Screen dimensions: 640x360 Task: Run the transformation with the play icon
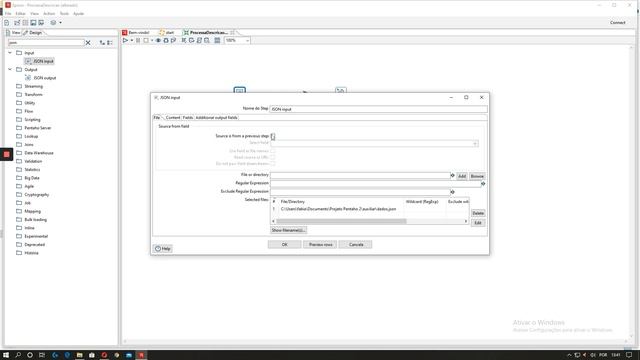point(125,40)
